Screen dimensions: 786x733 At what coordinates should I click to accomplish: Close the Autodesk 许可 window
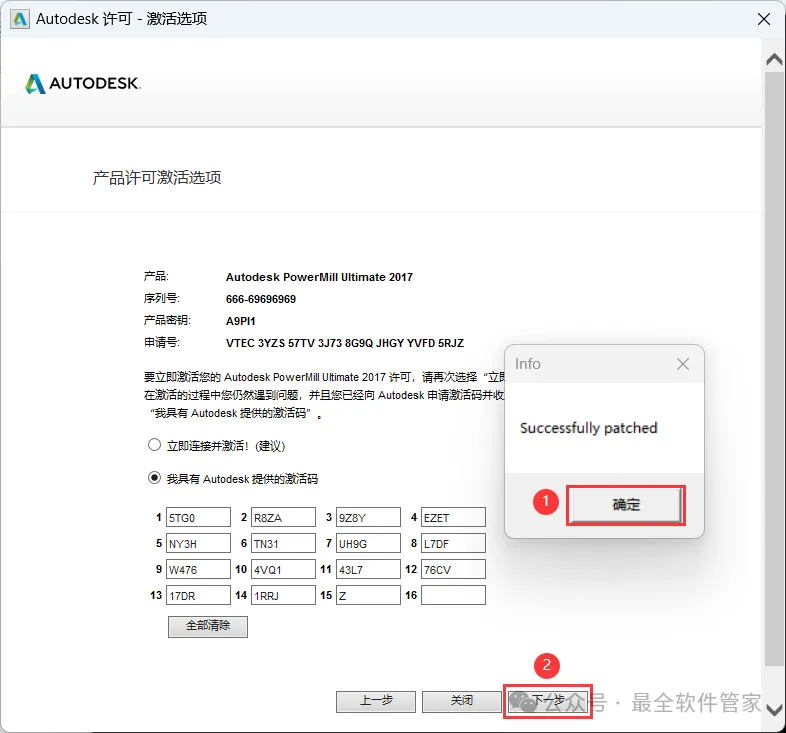click(x=764, y=19)
